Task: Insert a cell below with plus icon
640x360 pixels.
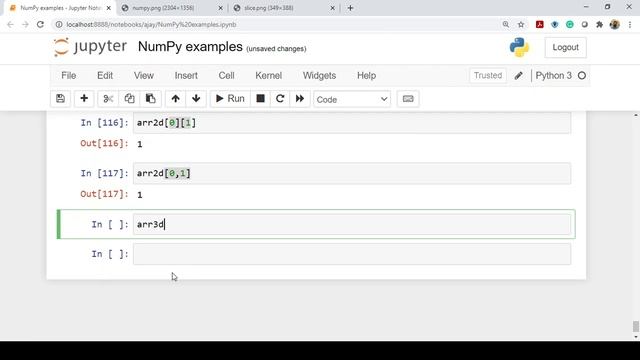Action: tap(84, 99)
